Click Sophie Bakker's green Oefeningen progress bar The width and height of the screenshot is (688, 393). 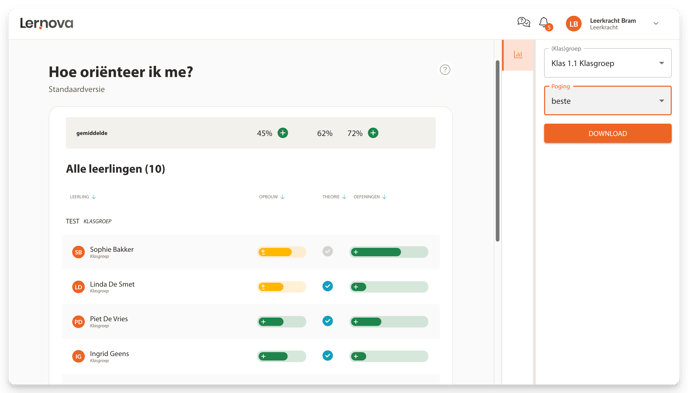(x=389, y=252)
